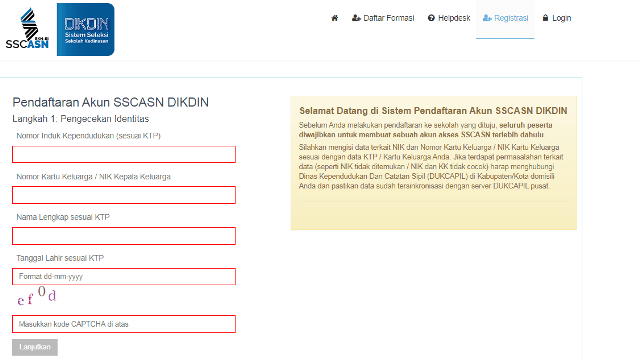
Task: Click paragraph starting Silahkan mengisi data terkait NIK
Action: (x=431, y=167)
